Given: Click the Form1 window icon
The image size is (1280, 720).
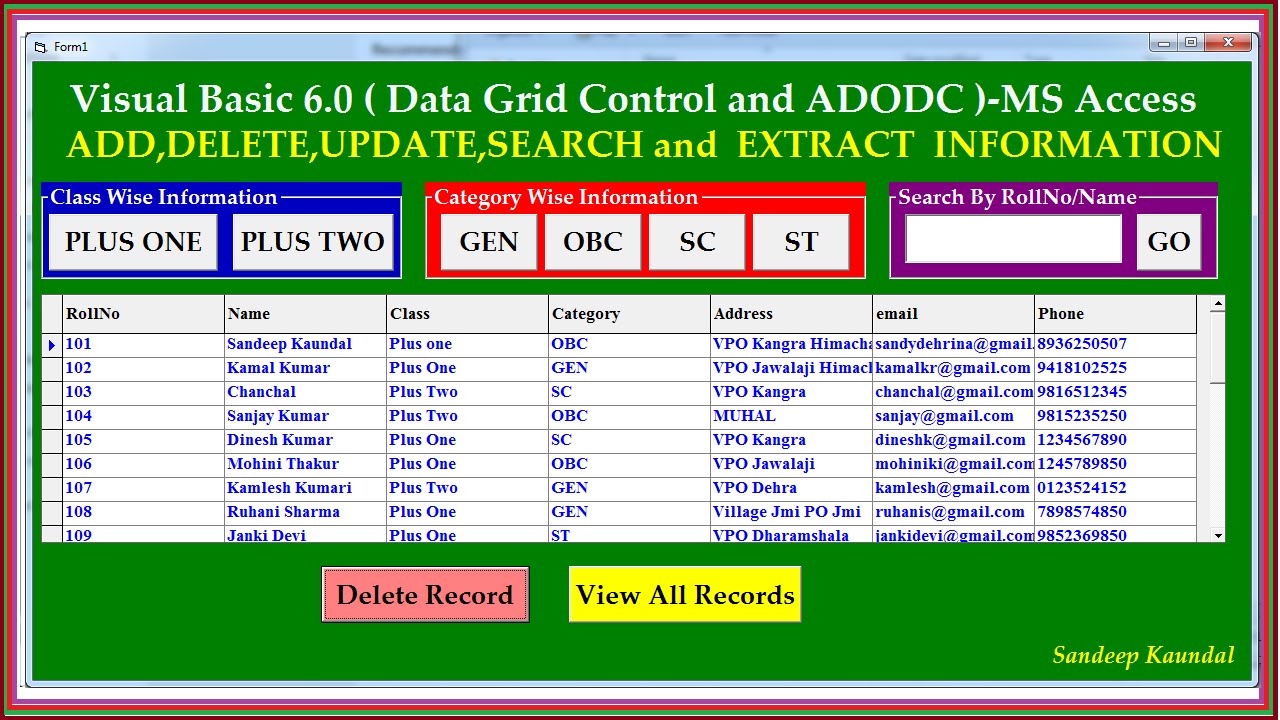Looking at the screenshot, I should [40, 47].
